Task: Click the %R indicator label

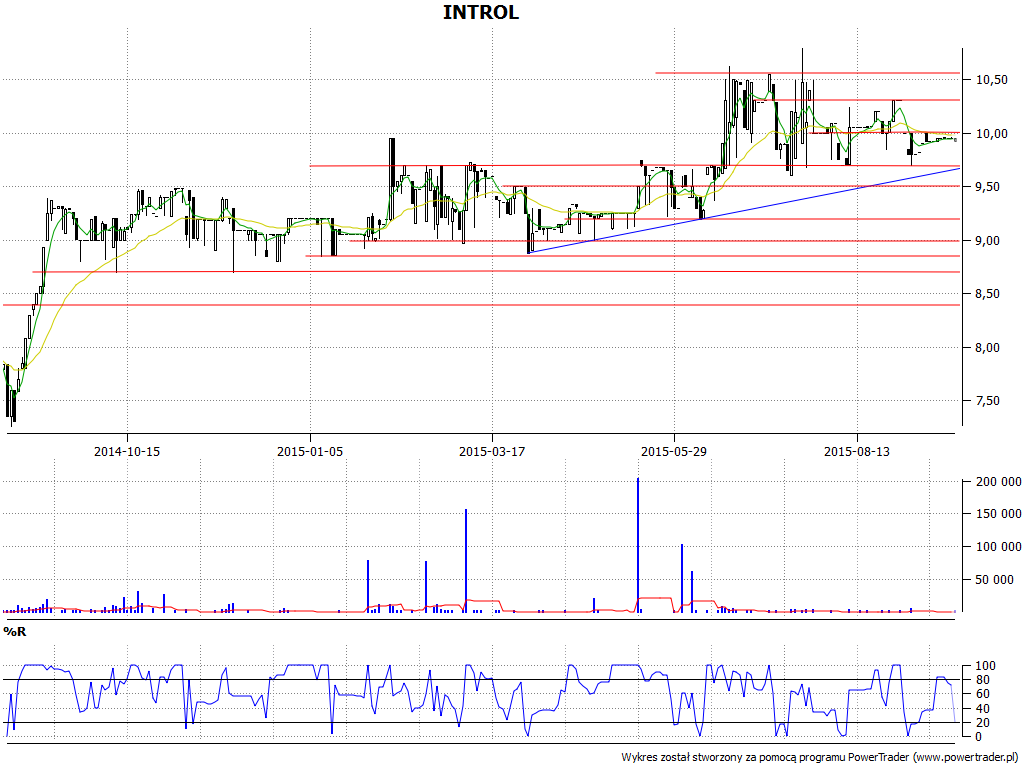Action: pos(14,632)
